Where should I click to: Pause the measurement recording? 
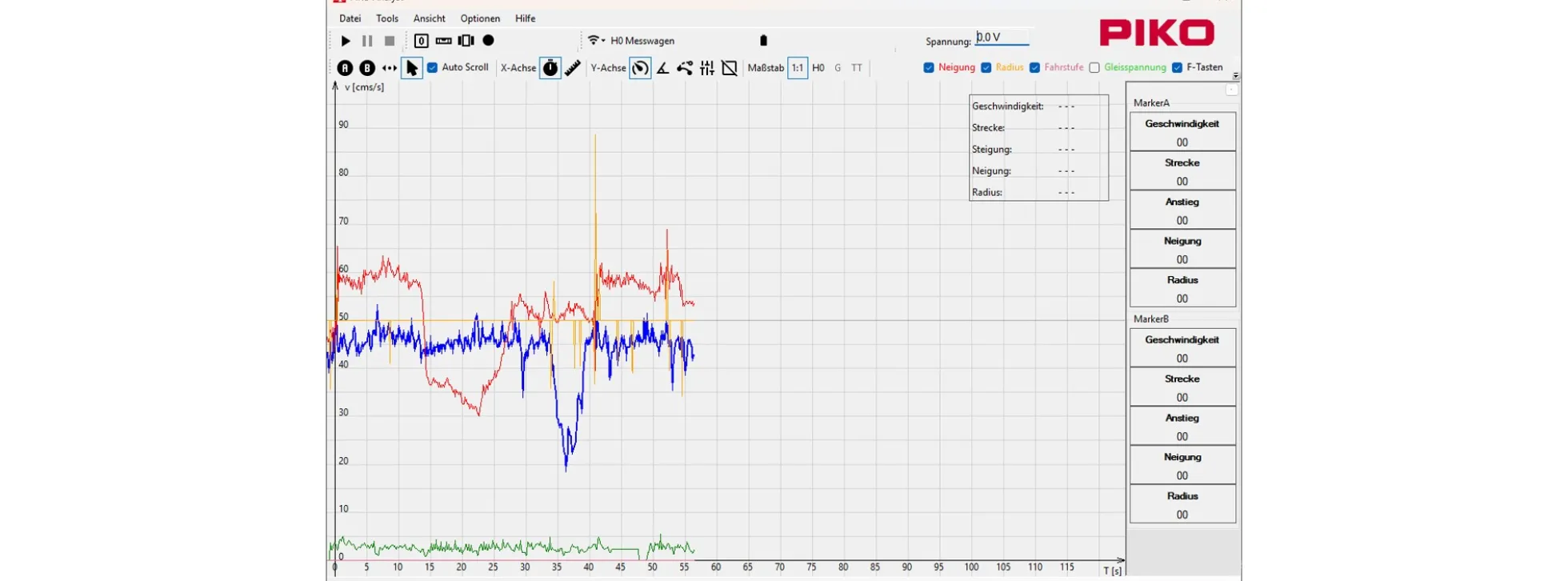pyautogui.click(x=367, y=41)
